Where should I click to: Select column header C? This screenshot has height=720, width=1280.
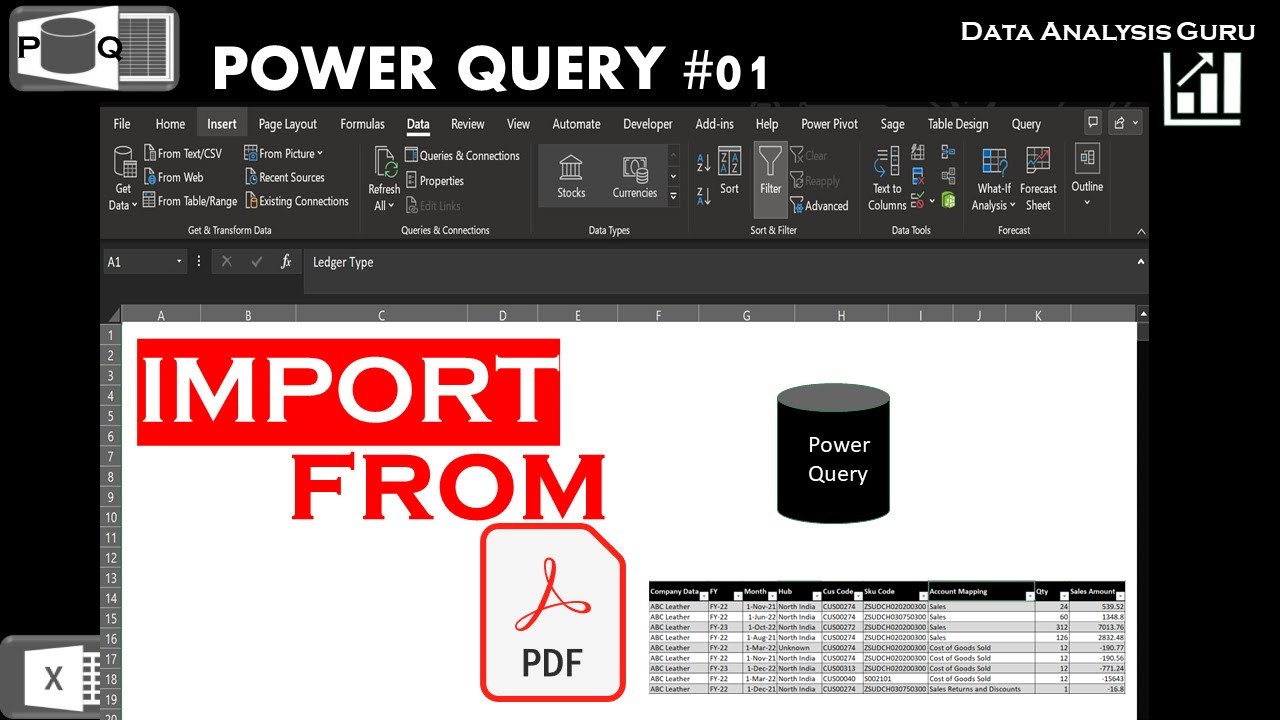tap(381, 315)
